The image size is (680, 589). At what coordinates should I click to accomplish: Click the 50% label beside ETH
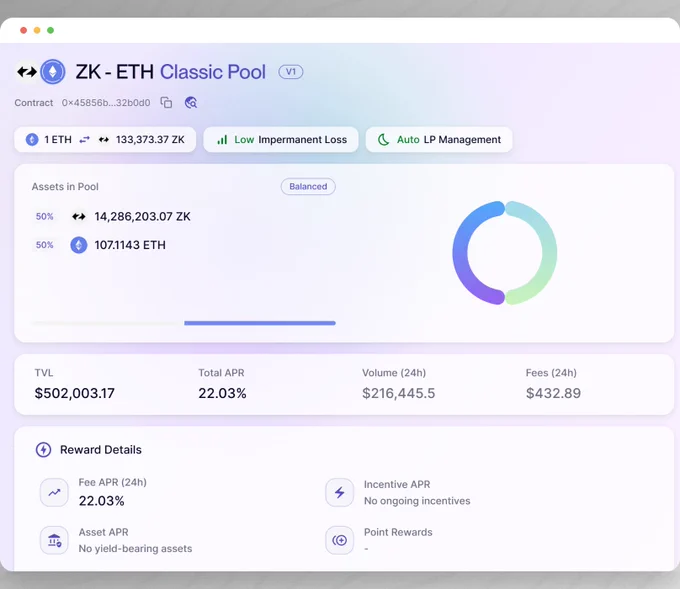44,245
